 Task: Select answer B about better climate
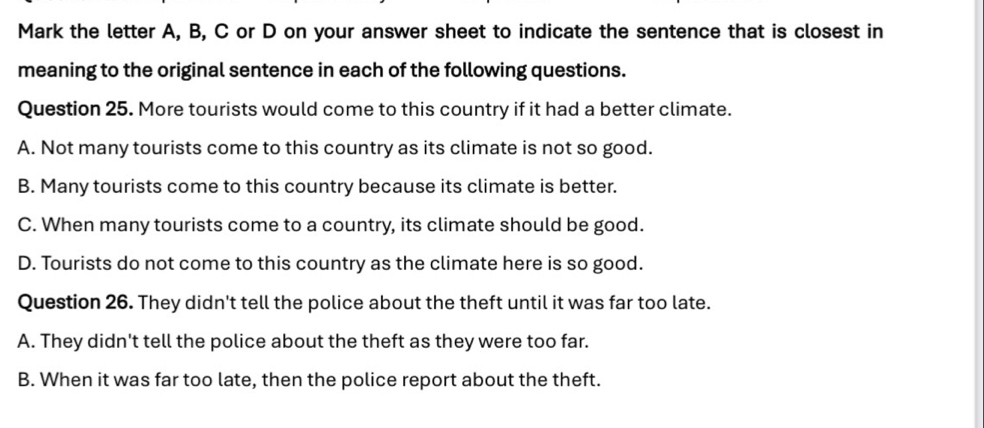click(x=318, y=187)
